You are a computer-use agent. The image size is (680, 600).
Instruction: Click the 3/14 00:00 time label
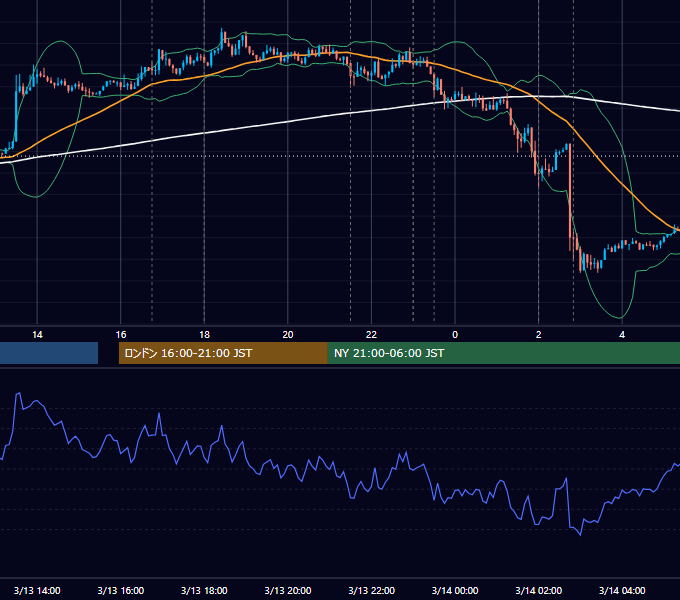click(455, 590)
